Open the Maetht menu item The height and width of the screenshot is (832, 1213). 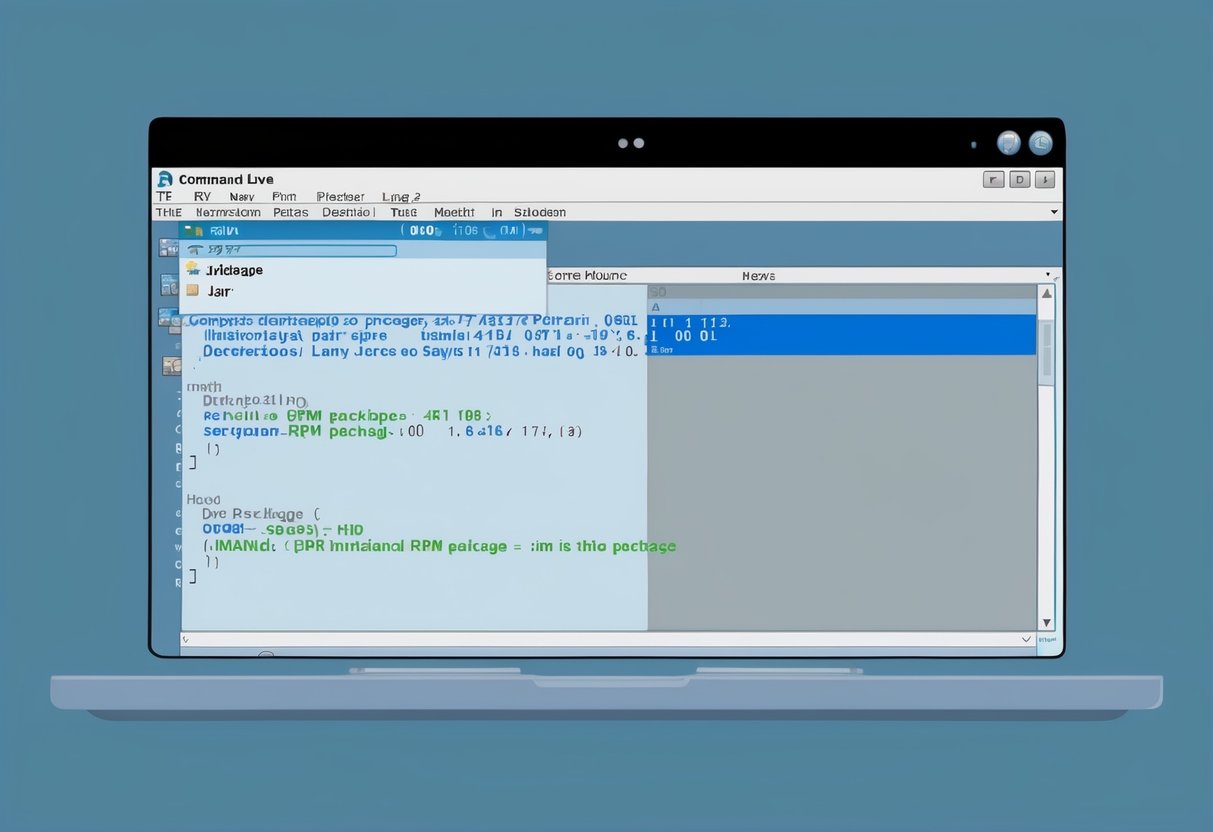click(x=454, y=212)
